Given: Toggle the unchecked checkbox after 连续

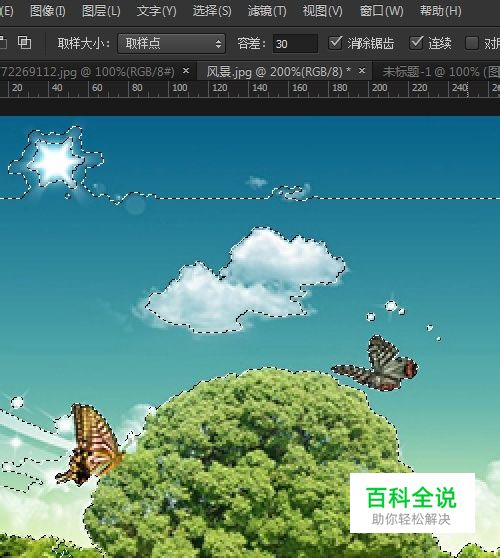Looking at the screenshot, I should tap(472, 43).
